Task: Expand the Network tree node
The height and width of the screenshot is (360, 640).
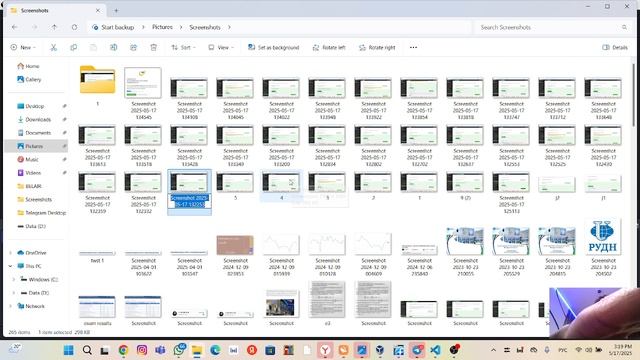Action: 11,306
